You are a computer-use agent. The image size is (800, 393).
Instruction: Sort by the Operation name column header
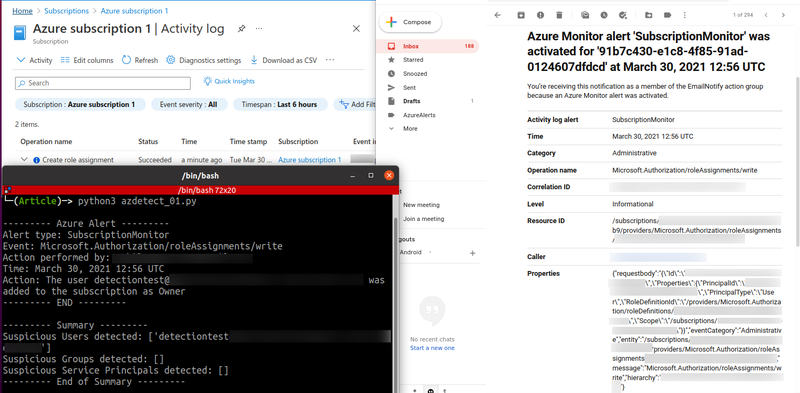[x=46, y=141]
